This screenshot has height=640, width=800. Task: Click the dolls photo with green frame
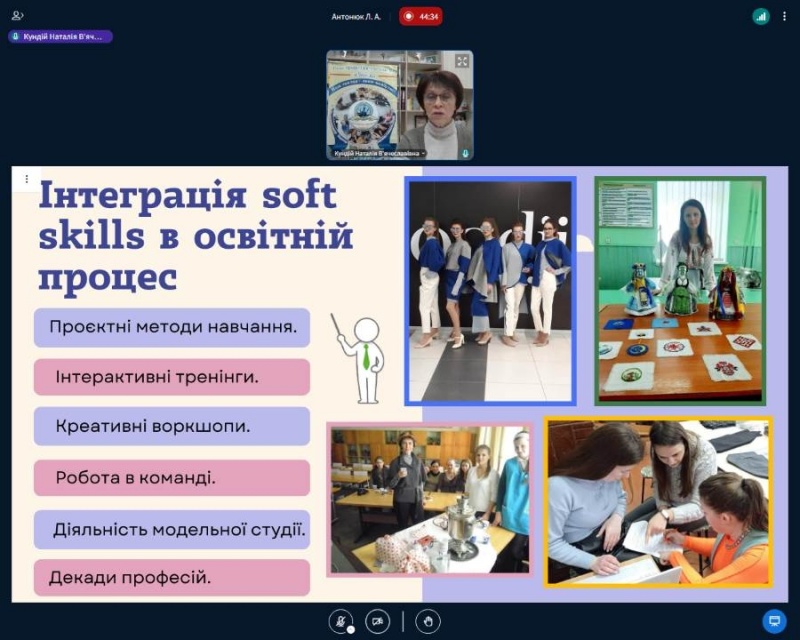click(x=680, y=290)
